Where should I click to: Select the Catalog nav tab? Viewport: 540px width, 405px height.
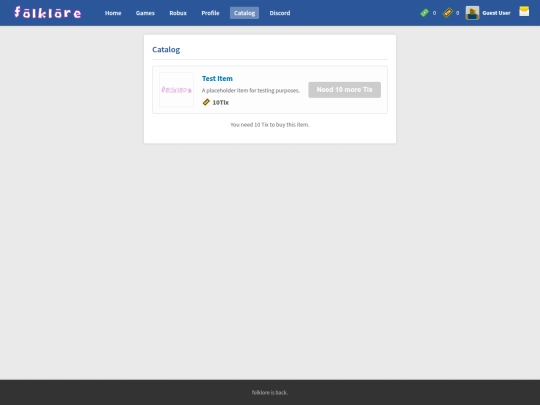click(x=245, y=13)
